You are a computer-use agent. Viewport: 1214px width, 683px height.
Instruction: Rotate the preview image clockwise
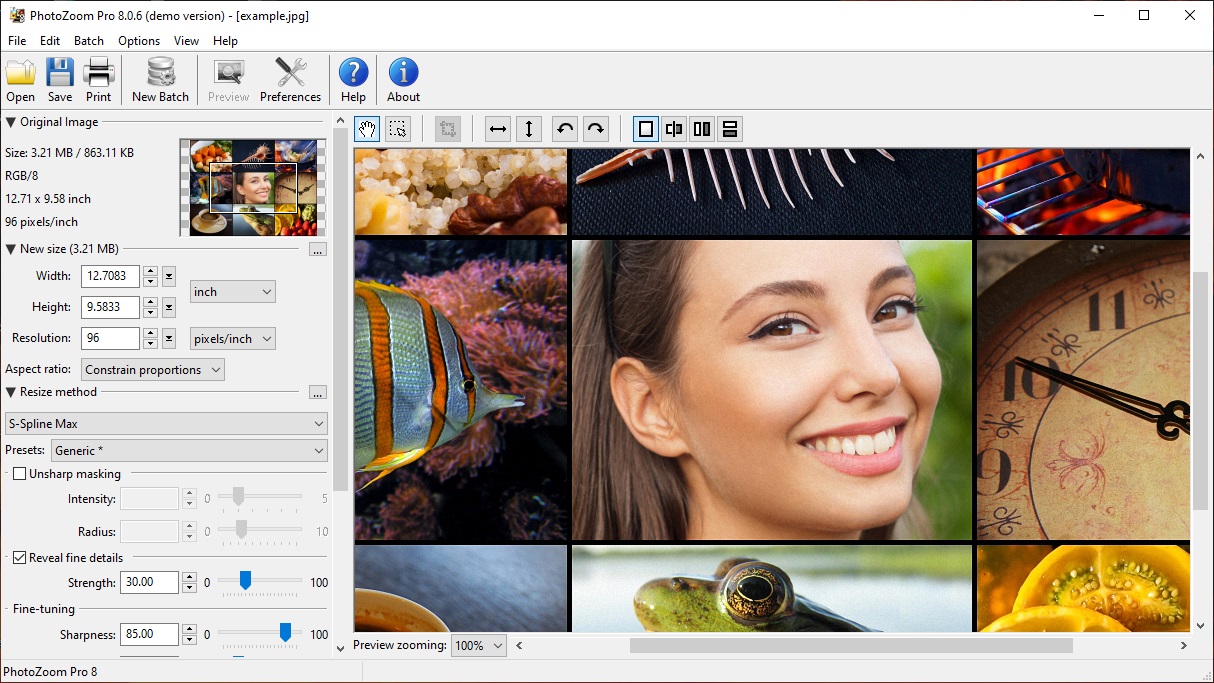(x=594, y=128)
